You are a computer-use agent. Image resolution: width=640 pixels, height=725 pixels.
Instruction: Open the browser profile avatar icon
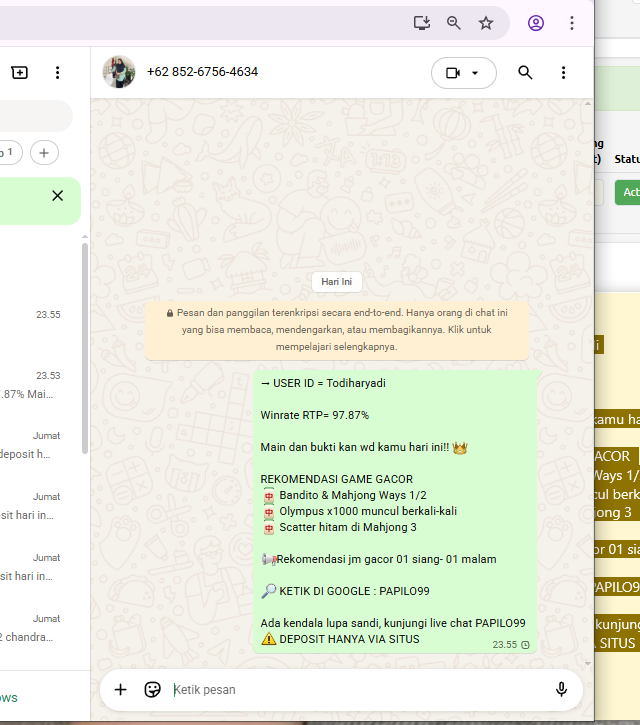535,23
